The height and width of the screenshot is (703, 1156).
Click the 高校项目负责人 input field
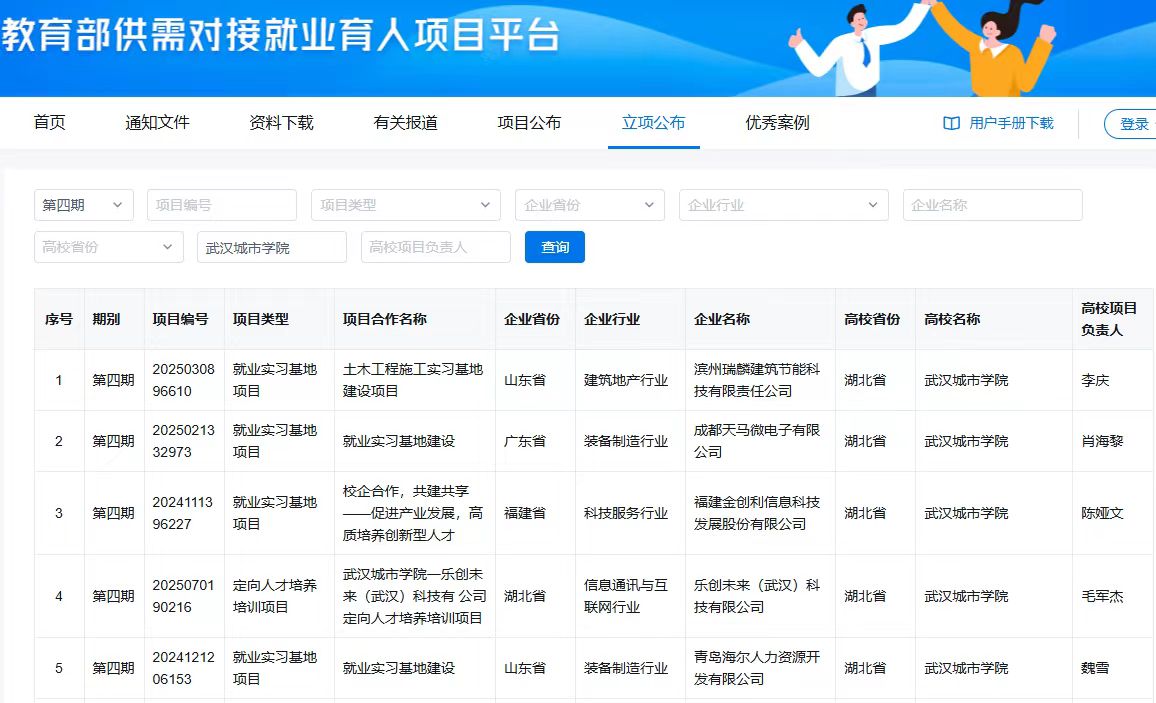click(x=435, y=247)
